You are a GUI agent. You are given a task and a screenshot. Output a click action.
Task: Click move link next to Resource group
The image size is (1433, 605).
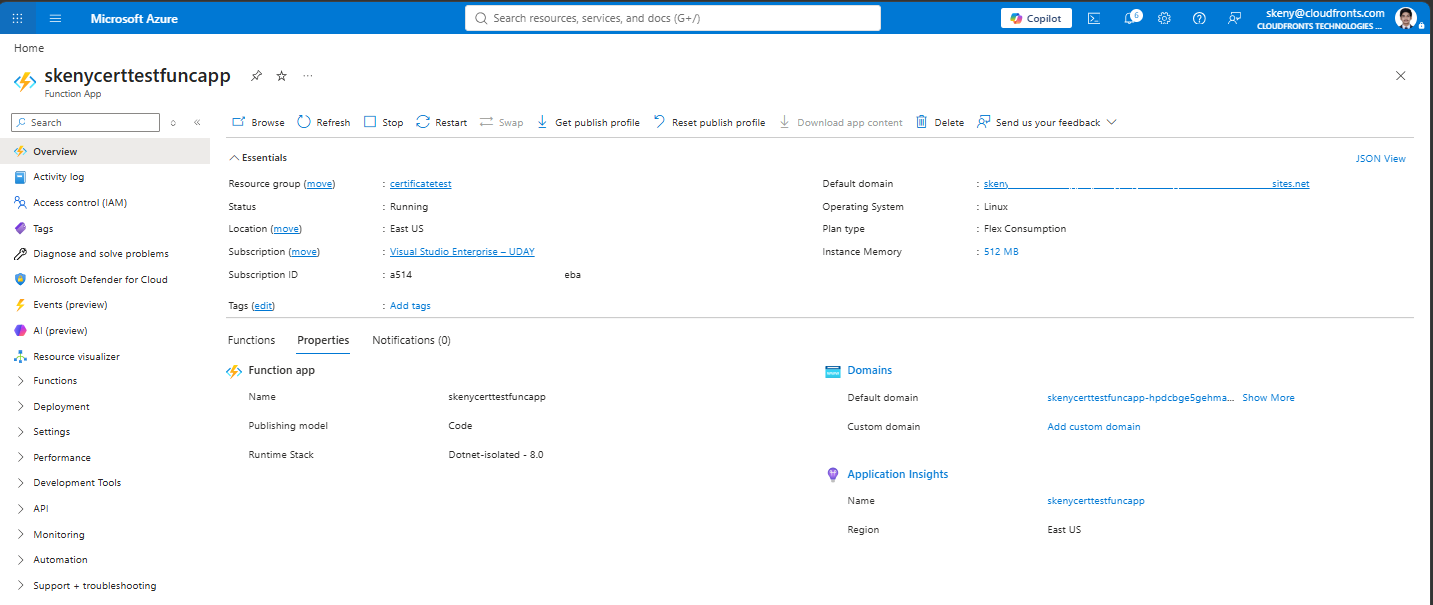point(320,184)
